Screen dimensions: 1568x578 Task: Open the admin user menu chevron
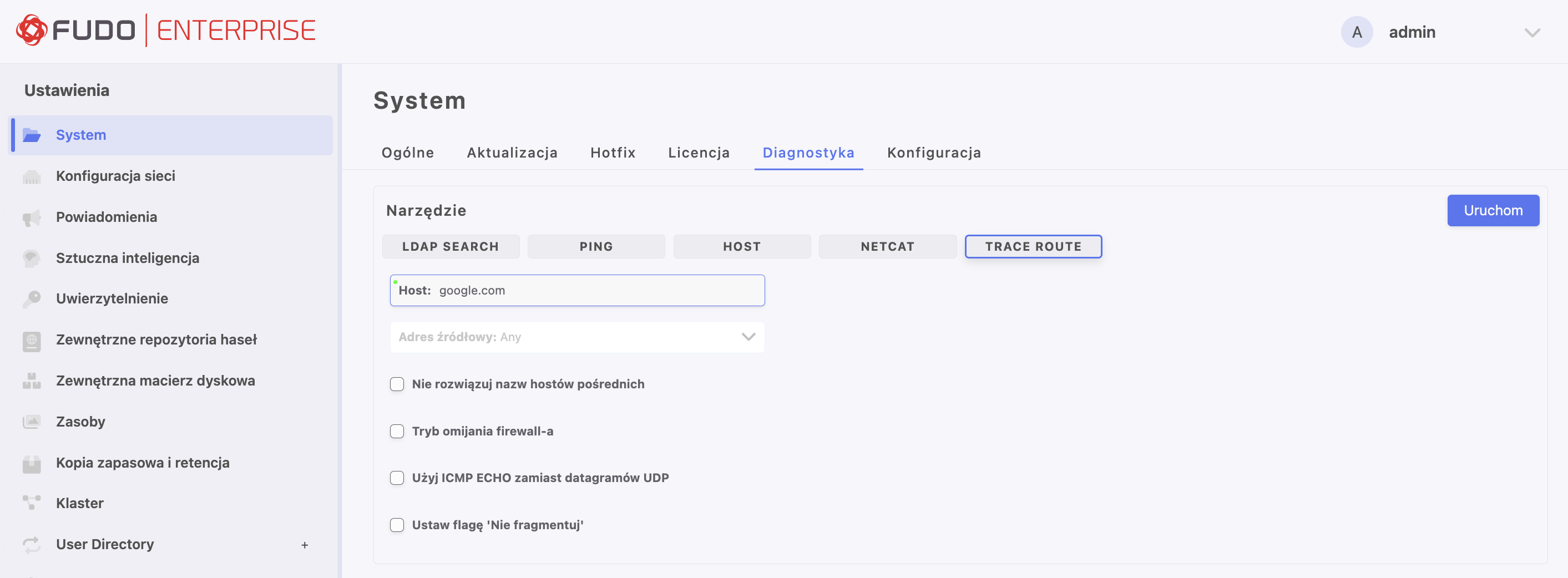point(1532,32)
